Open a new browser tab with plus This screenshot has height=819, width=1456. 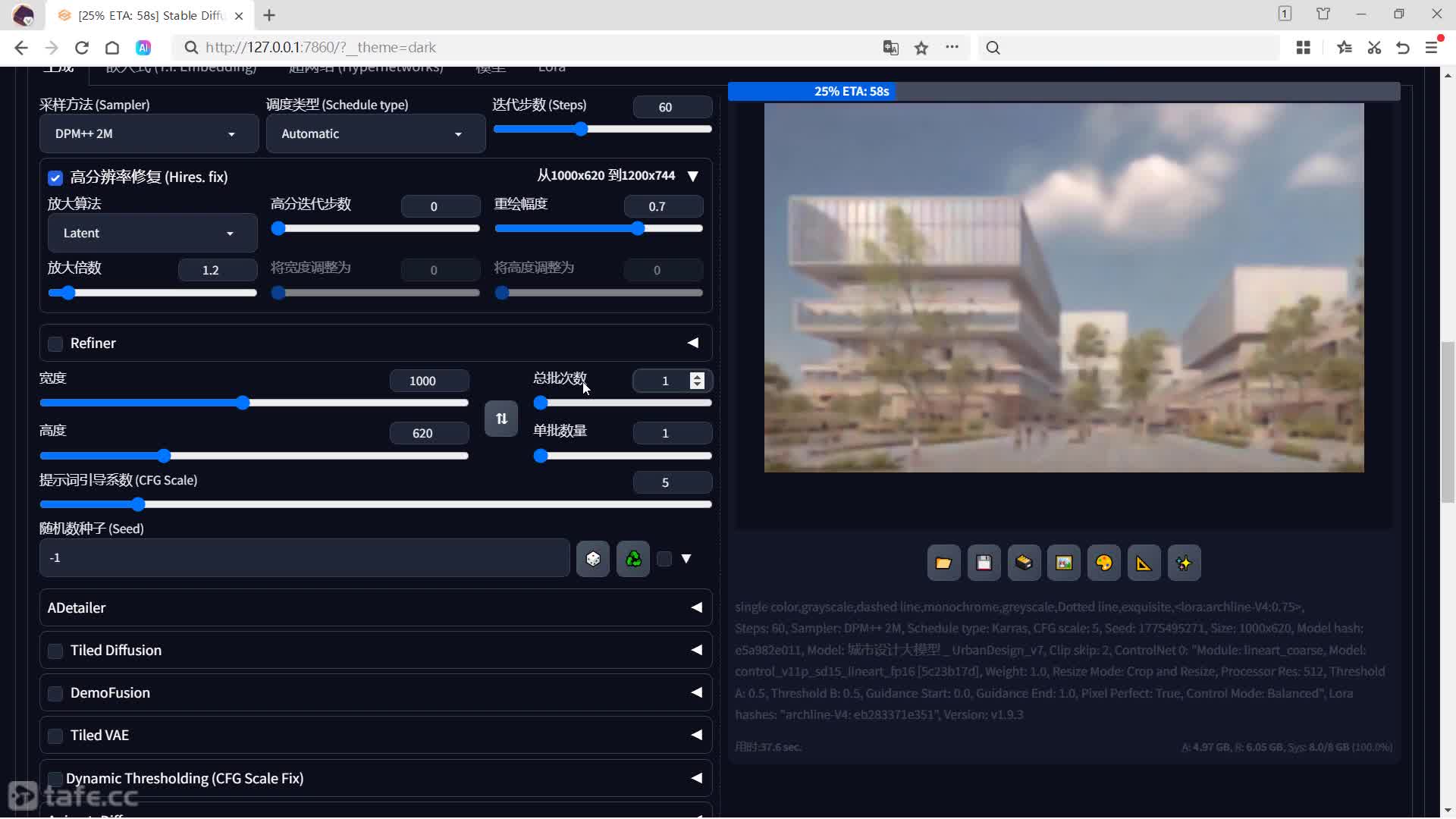click(x=269, y=15)
